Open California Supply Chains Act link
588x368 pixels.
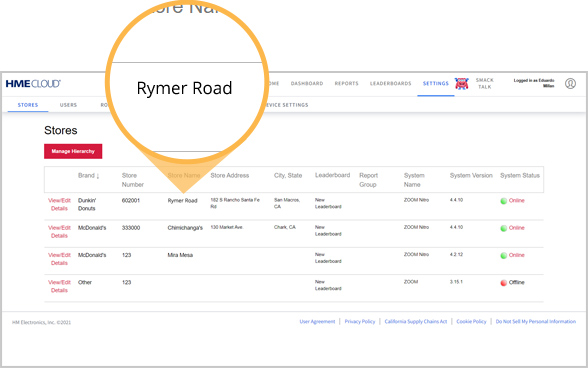[416, 321]
